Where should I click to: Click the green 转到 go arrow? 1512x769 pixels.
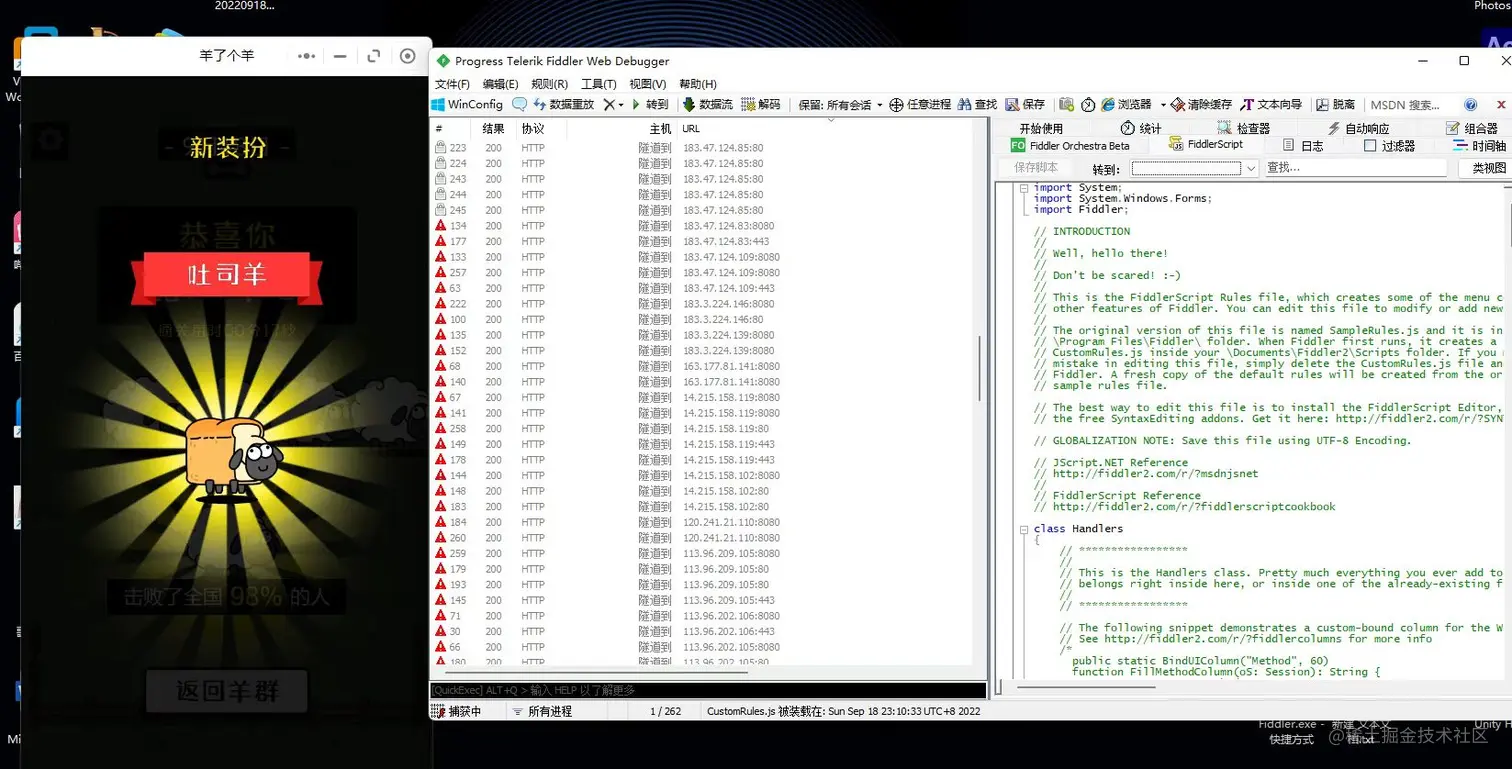[x=649, y=104]
